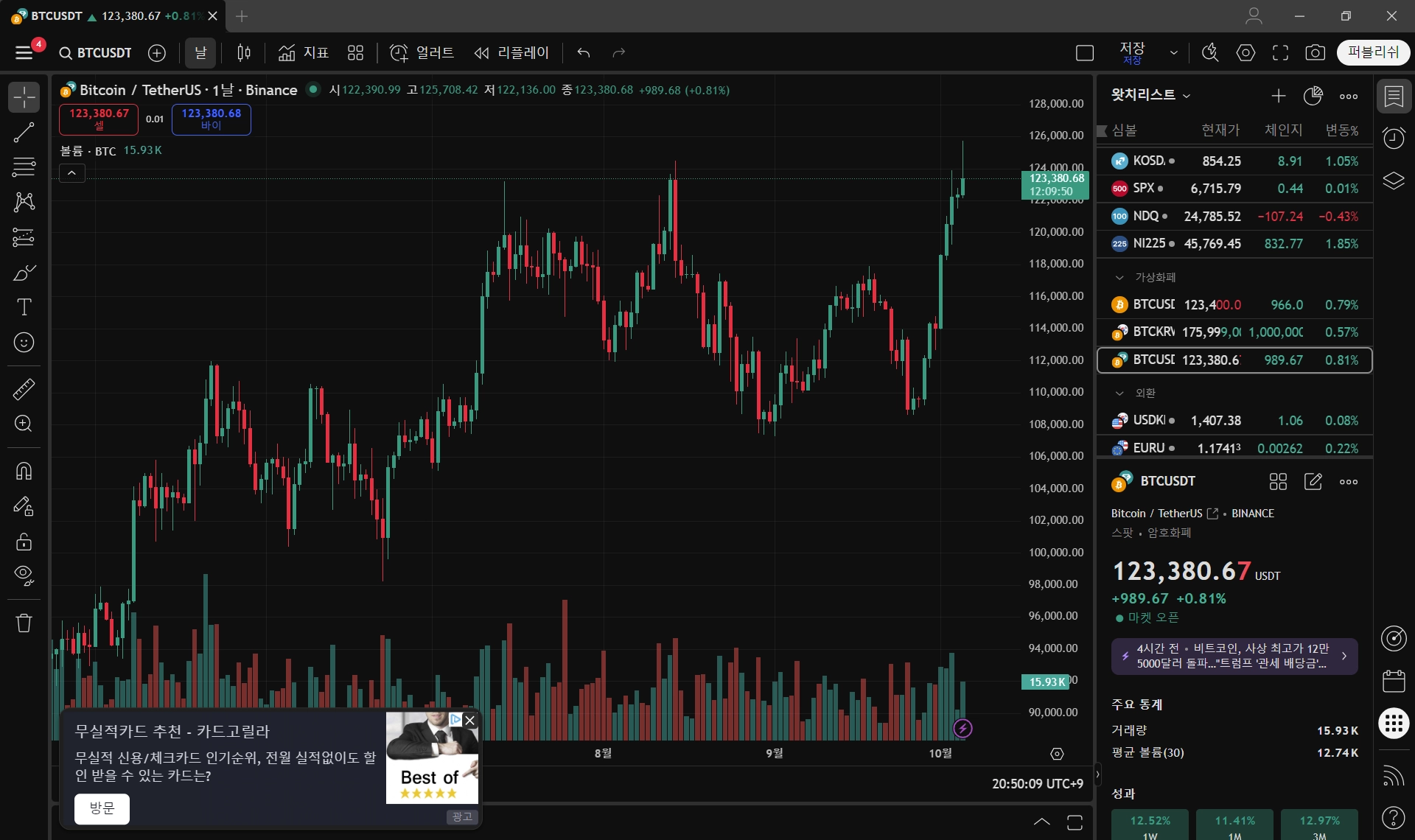Select the Fibonacci retracement tool

(x=24, y=167)
